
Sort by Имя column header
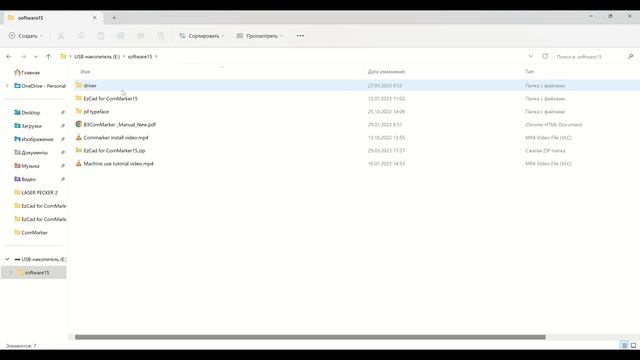coord(85,71)
